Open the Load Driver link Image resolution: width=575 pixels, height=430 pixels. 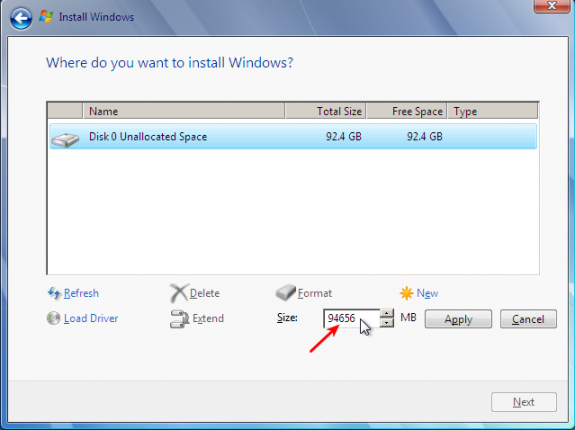(x=91, y=318)
